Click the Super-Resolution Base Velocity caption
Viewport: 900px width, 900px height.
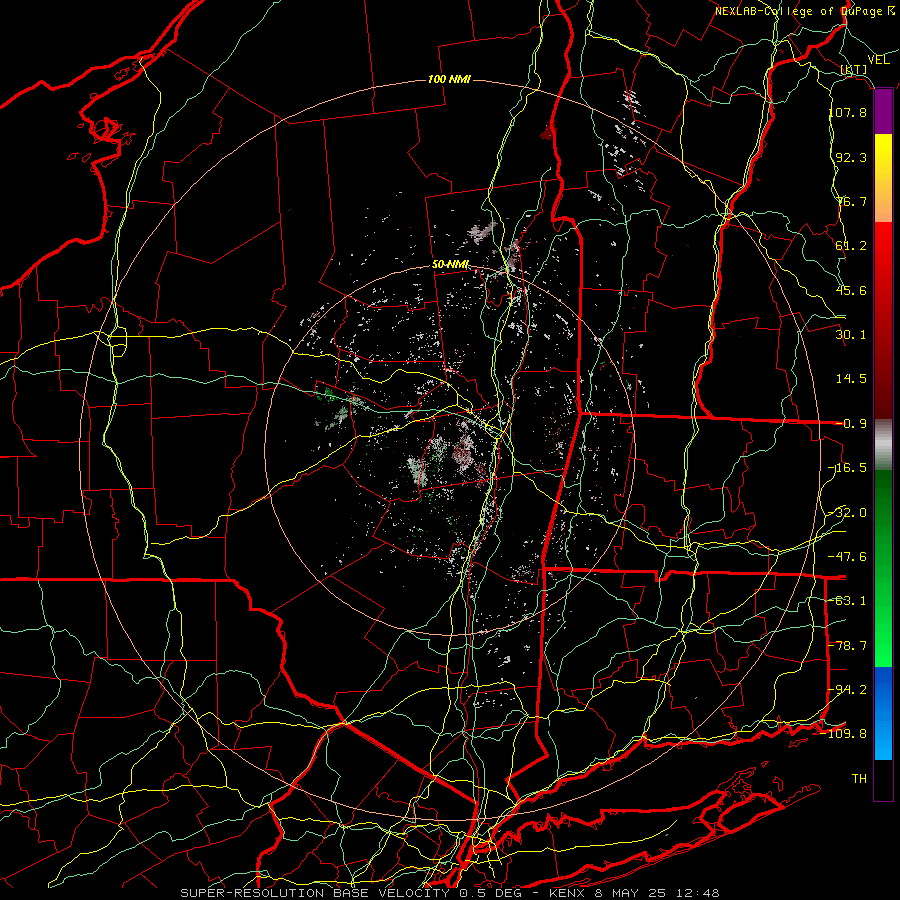tap(449, 893)
